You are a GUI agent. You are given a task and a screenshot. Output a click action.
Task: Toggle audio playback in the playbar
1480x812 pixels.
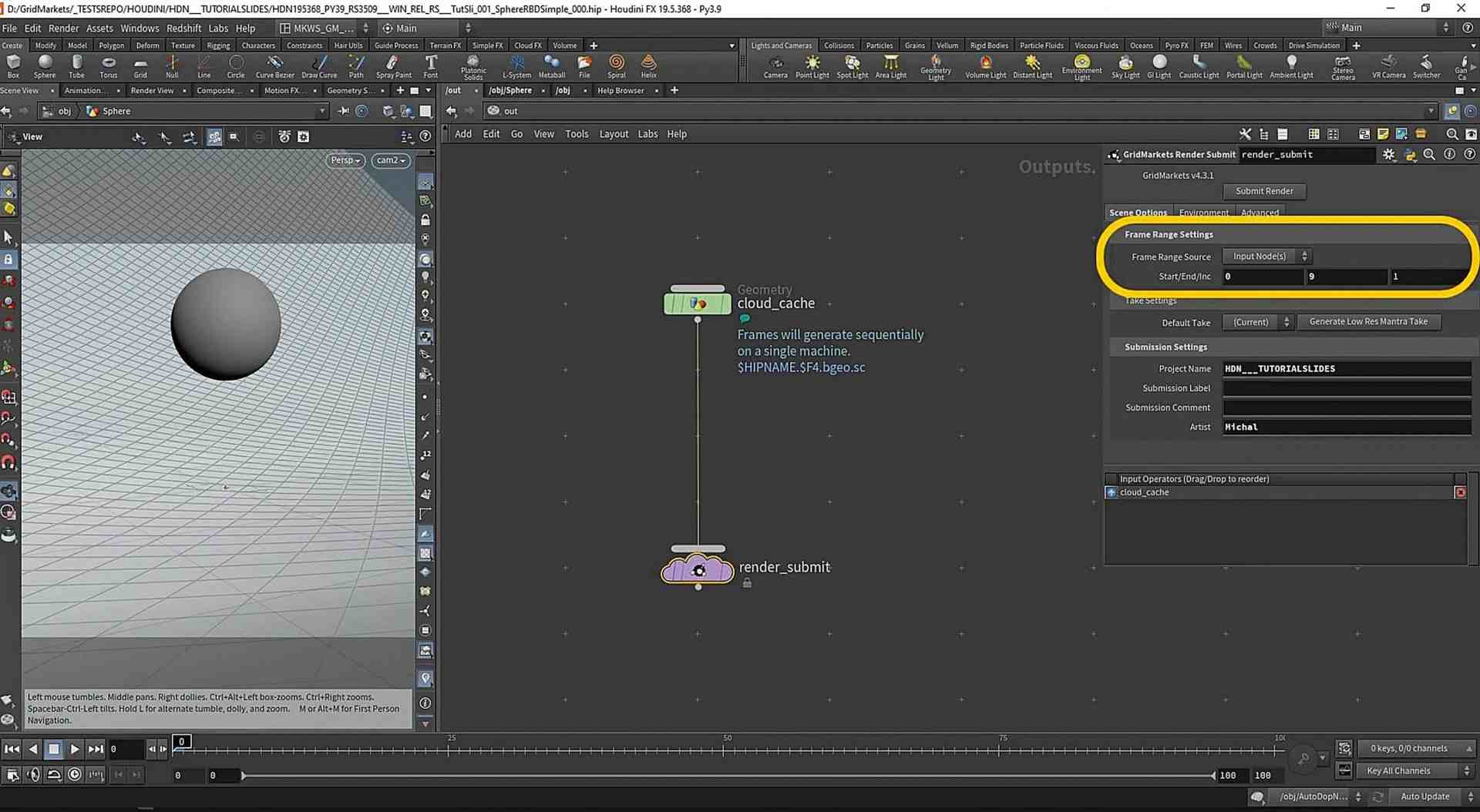click(33, 775)
